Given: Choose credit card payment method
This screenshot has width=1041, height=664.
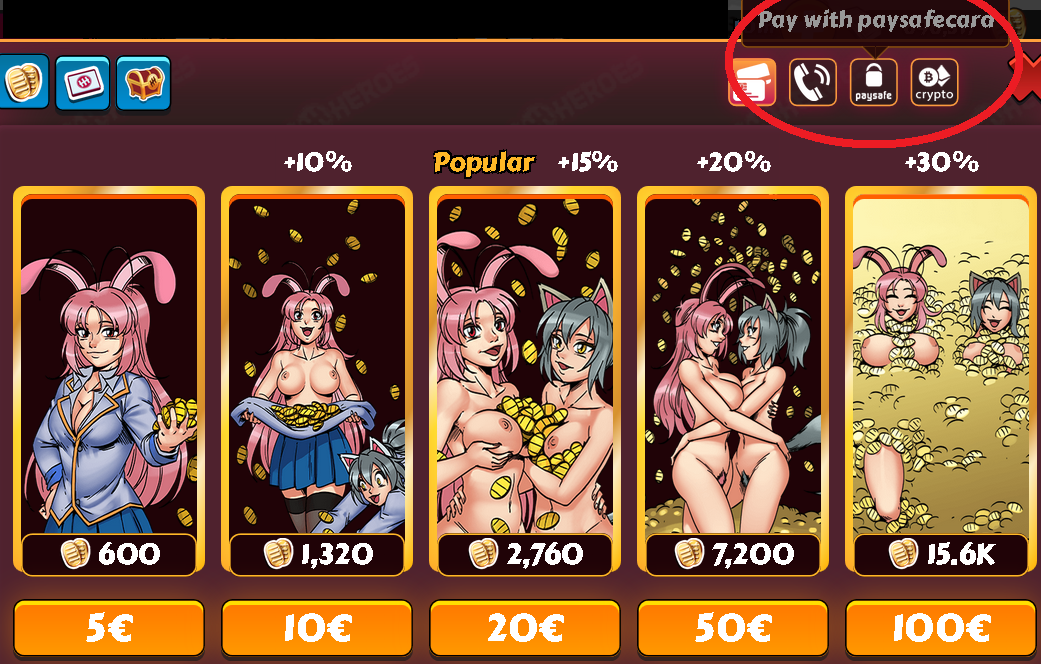Looking at the screenshot, I should coord(752,82).
